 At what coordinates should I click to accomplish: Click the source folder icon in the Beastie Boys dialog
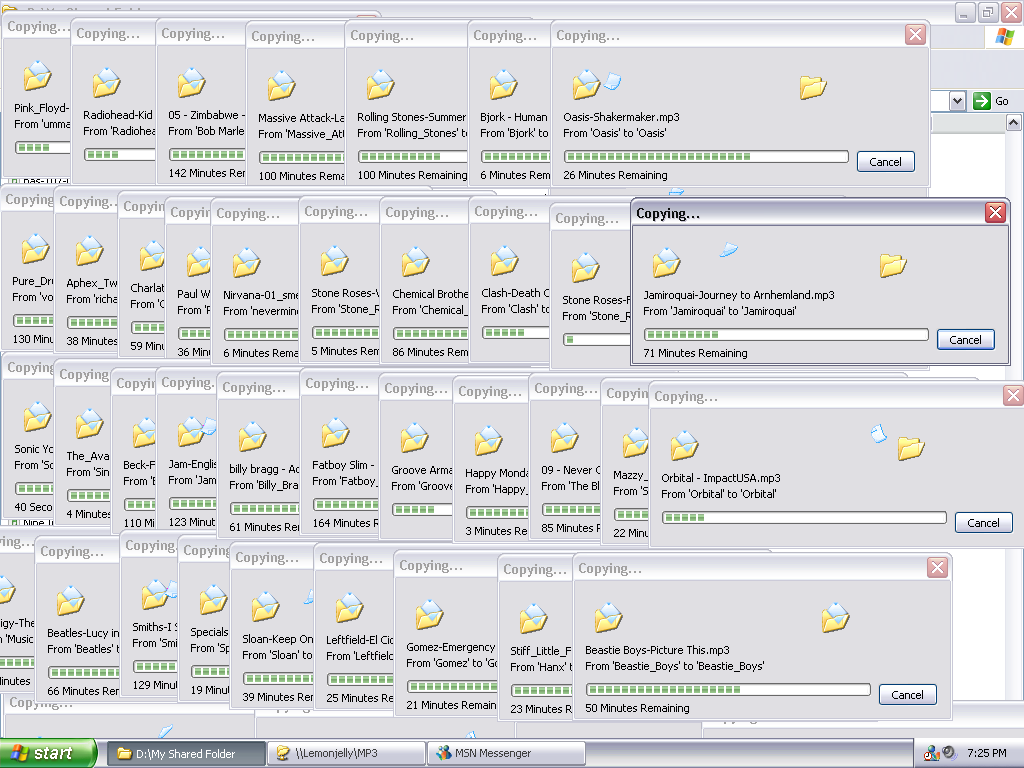pos(608,618)
